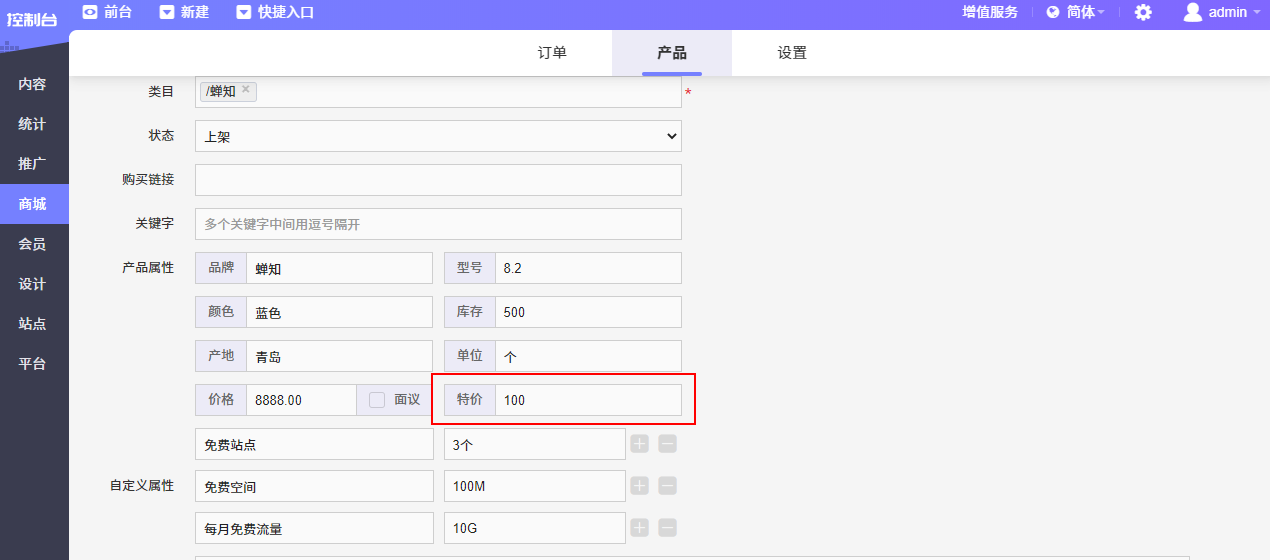The height and width of the screenshot is (560, 1270).
Task: Remove the 免费站点 custom attribute row
Action: [668, 443]
